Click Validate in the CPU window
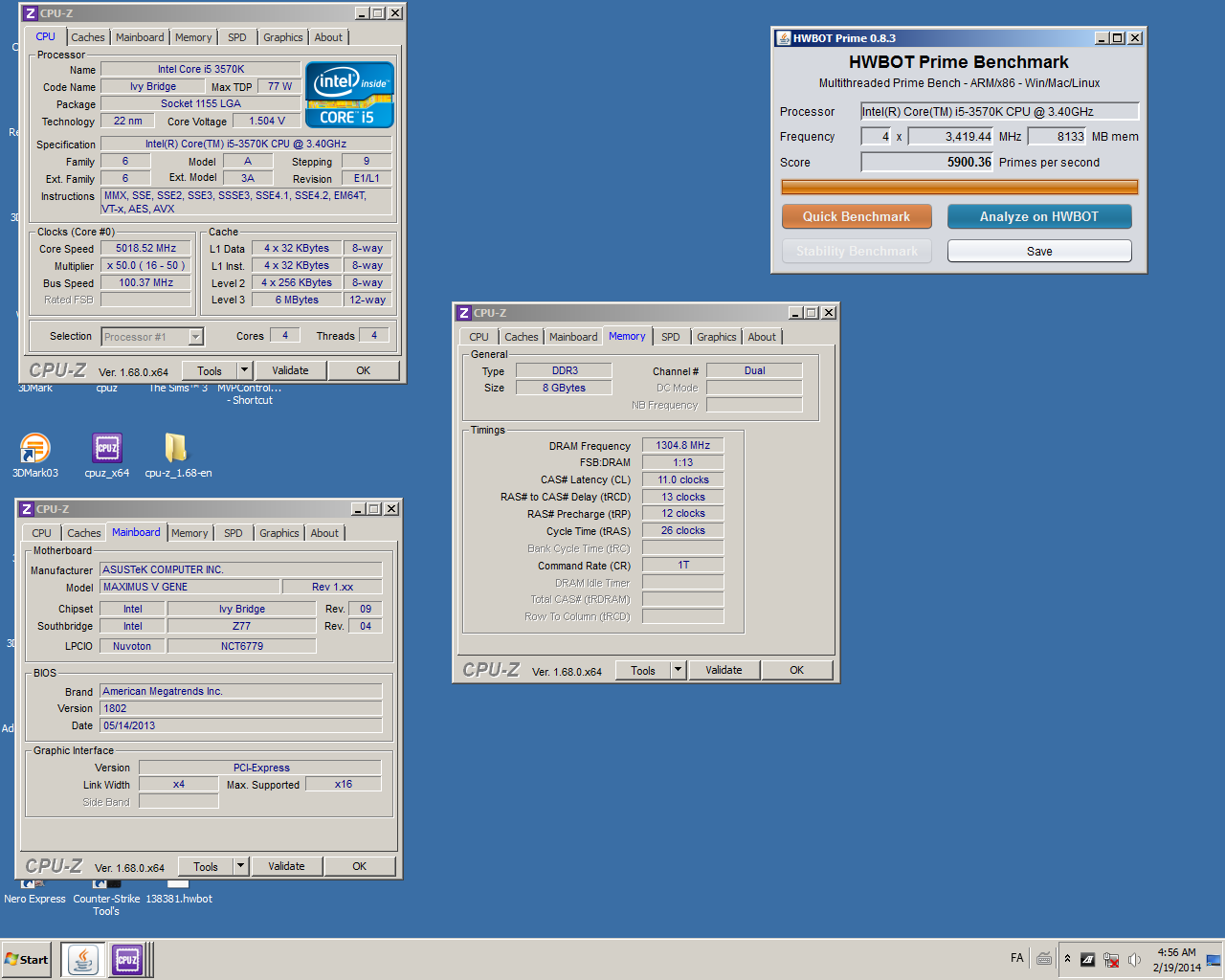This screenshot has width=1225, height=980. point(290,370)
